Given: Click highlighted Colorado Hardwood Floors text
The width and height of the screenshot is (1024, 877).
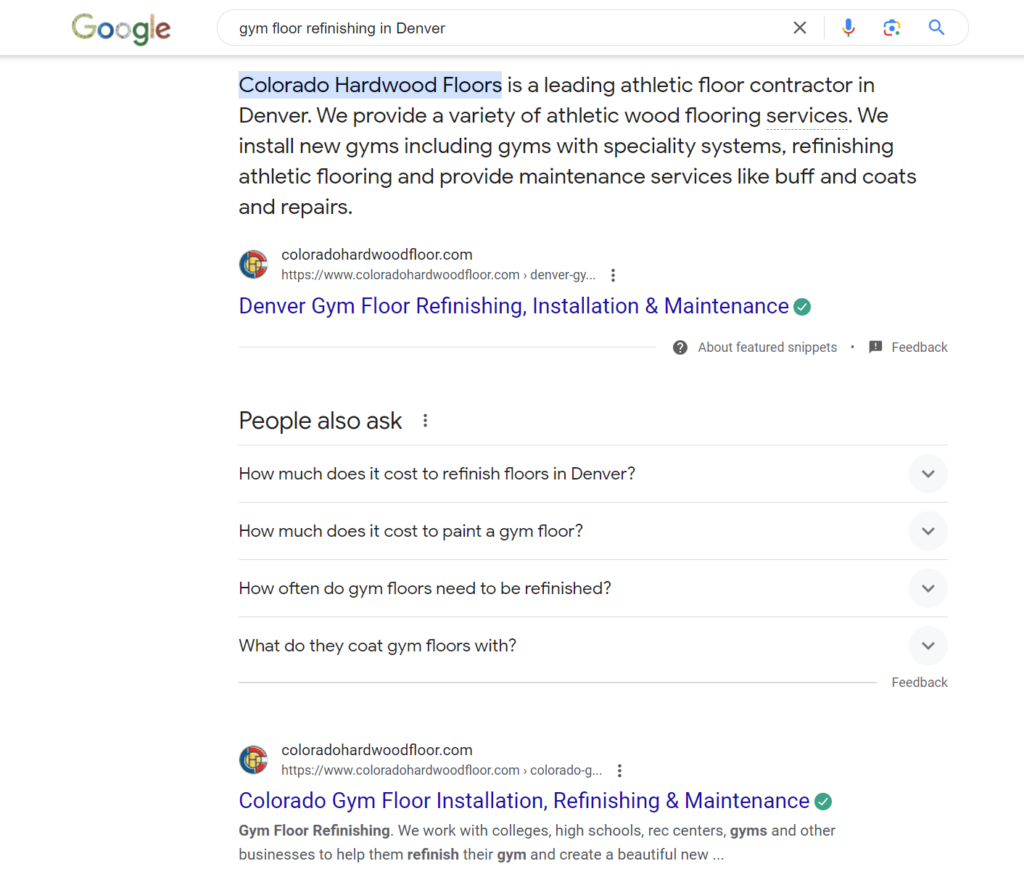Looking at the screenshot, I should (x=370, y=85).
